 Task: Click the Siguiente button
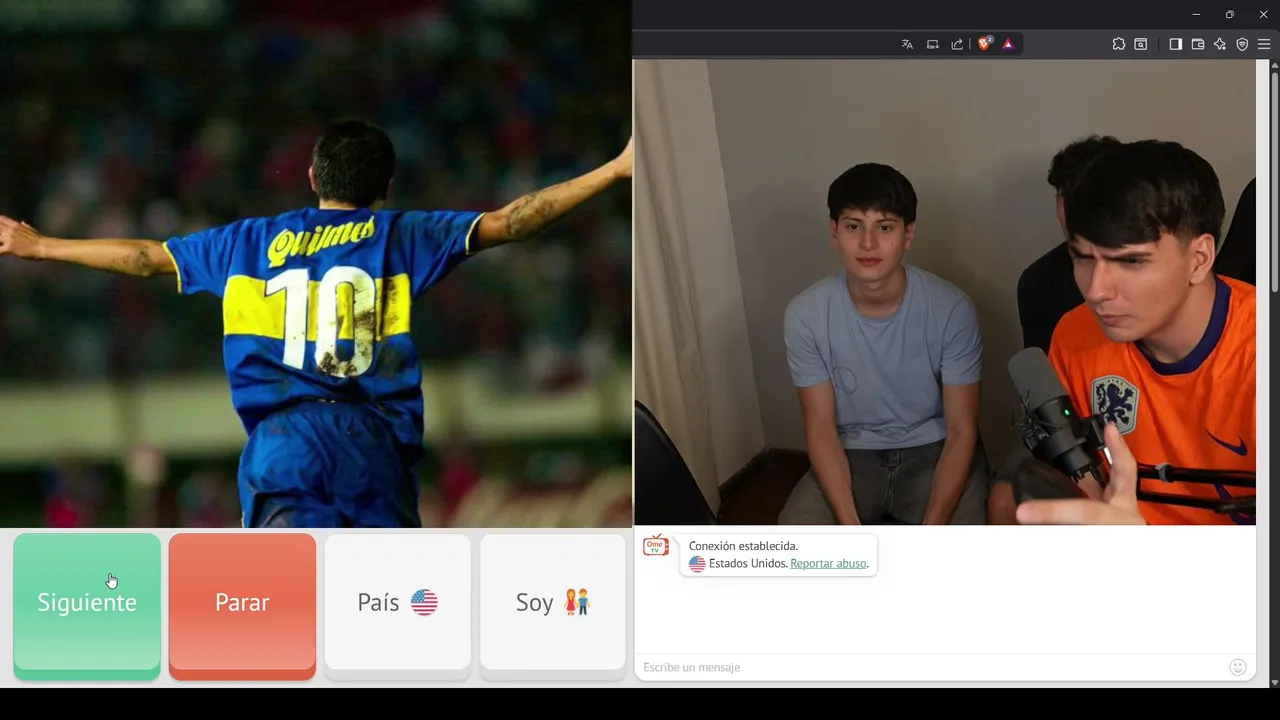(87, 606)
